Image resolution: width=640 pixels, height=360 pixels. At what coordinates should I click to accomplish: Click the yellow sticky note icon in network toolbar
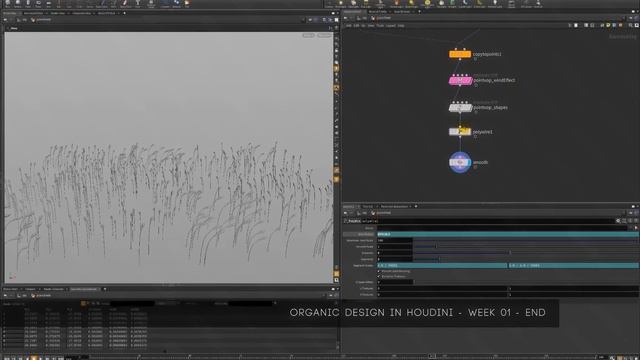608,25
